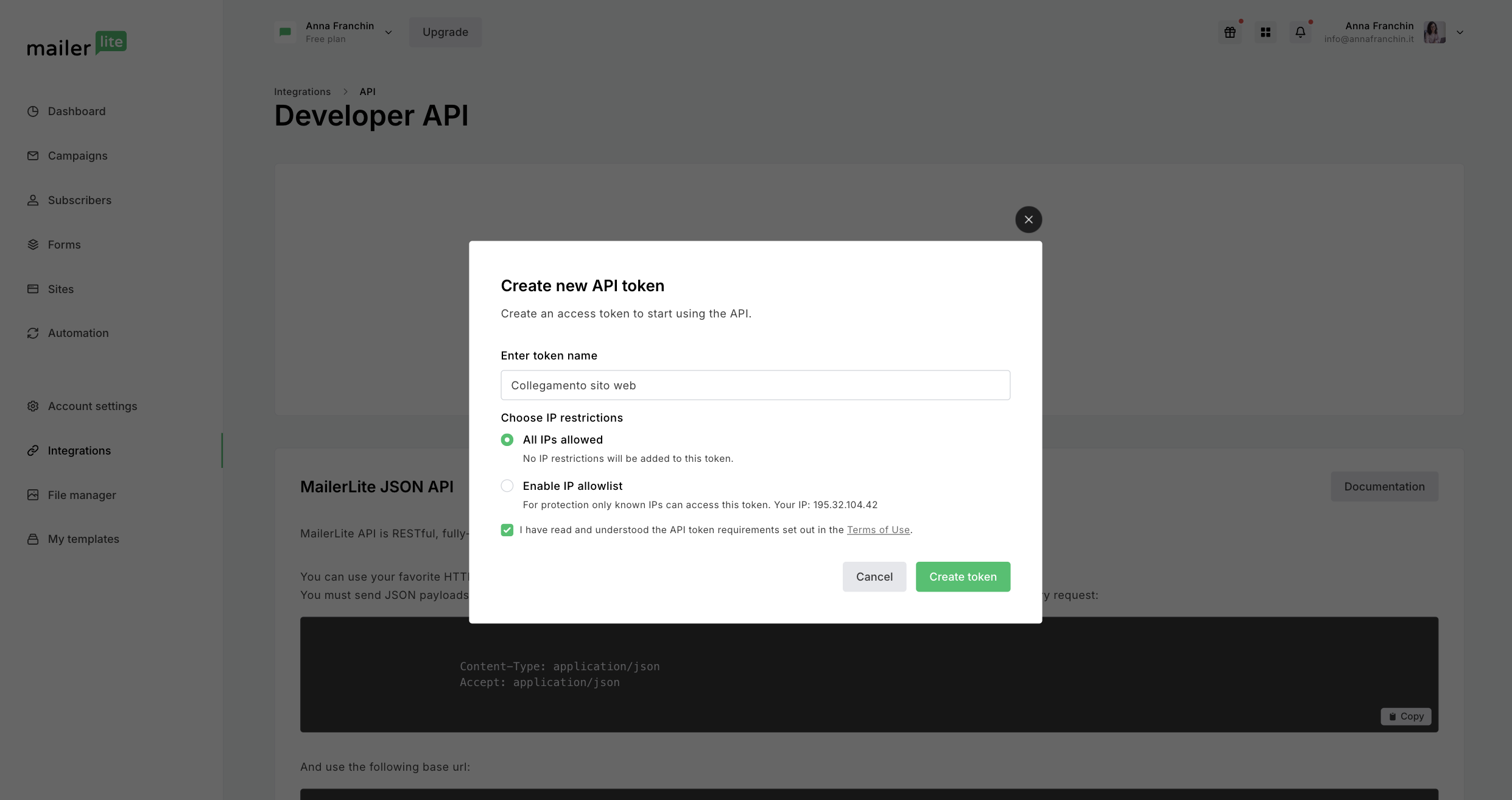Click the Sites browser icon
Image resolution: width=1512 pixels, height=800 pixels.
point(33,289)
